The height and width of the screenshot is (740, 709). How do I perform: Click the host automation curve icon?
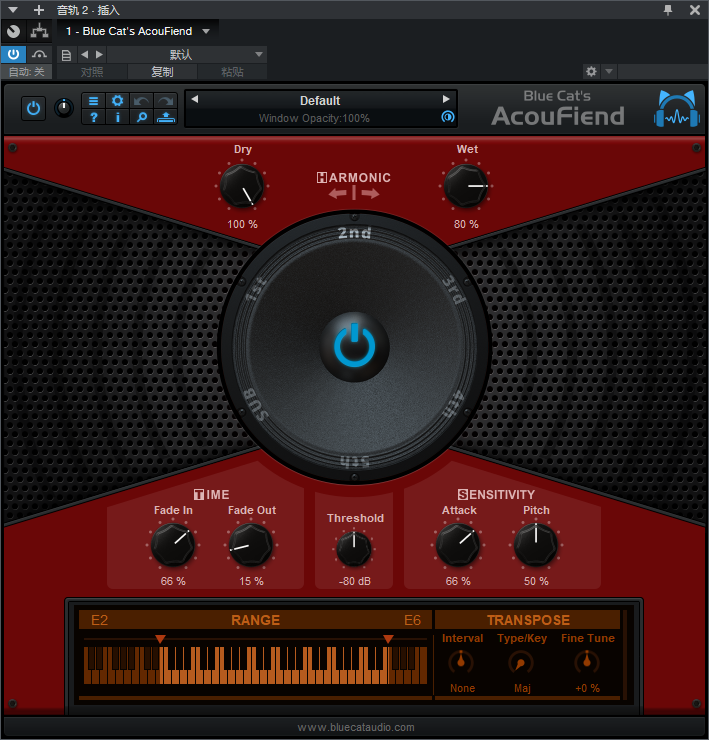39,54
